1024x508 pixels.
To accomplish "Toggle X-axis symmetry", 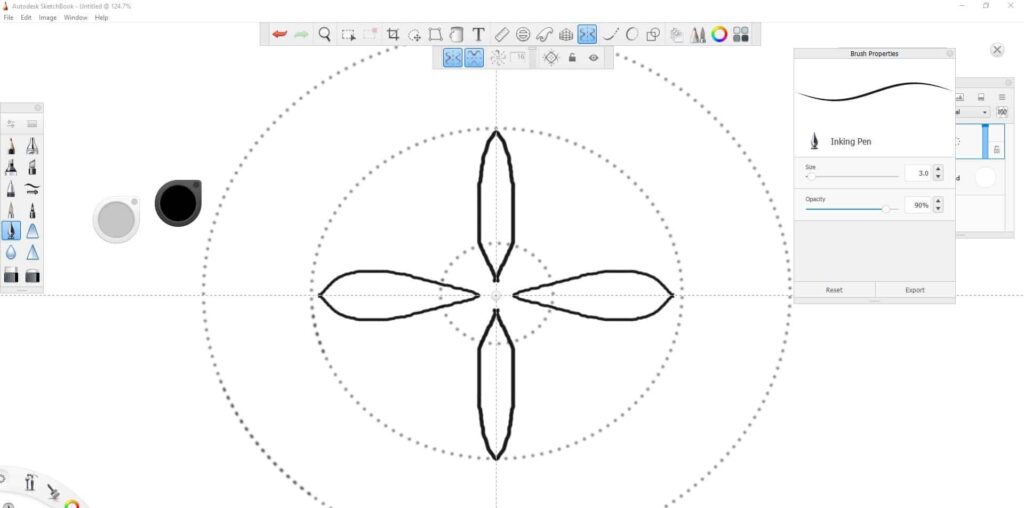I will pyautogui.click(x=474, y=57).
